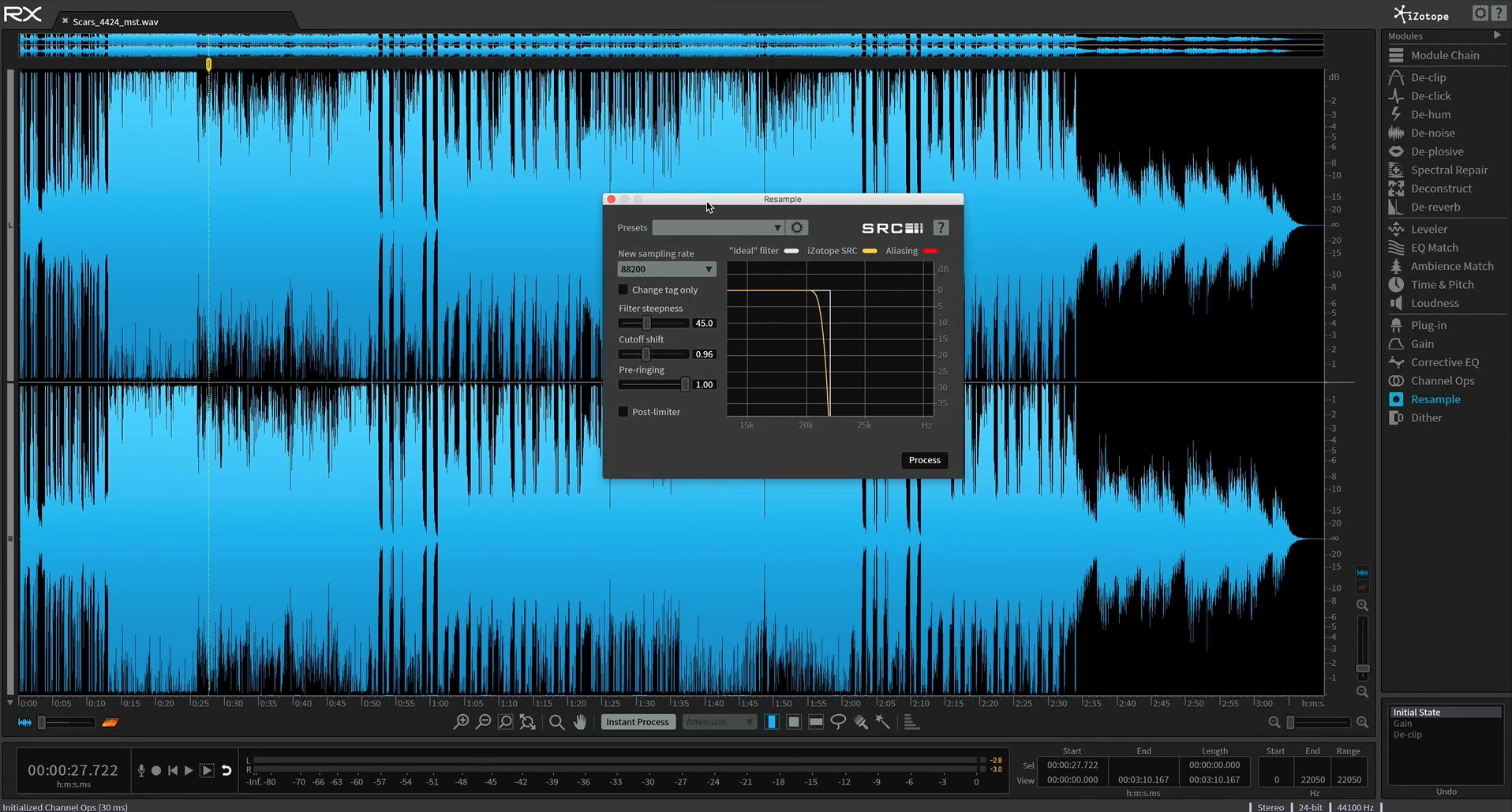Toggle the loop playback button
The image size is (1512, 812).
tap(226, 771)
